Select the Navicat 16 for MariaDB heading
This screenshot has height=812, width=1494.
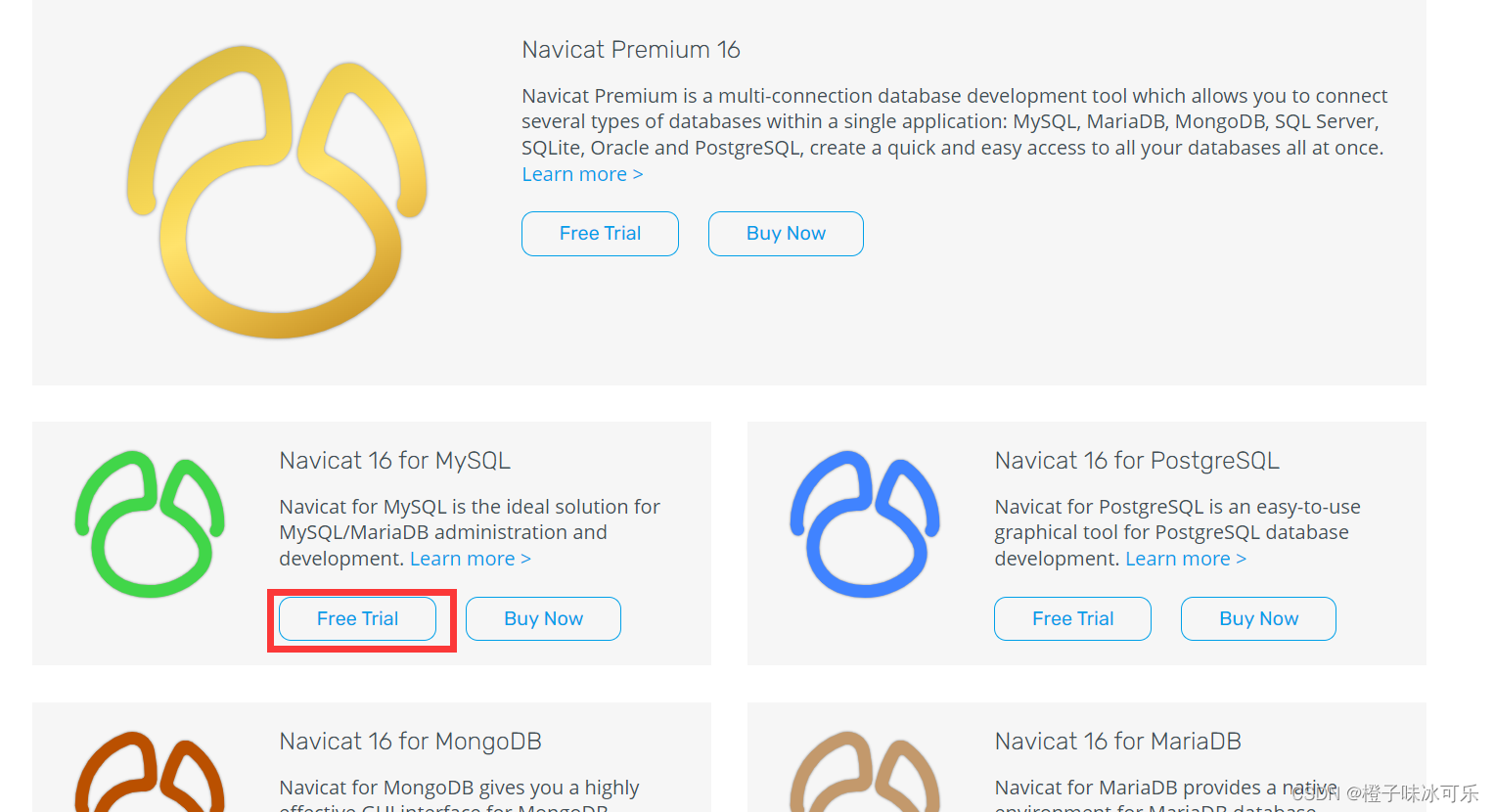point(1117,741)
